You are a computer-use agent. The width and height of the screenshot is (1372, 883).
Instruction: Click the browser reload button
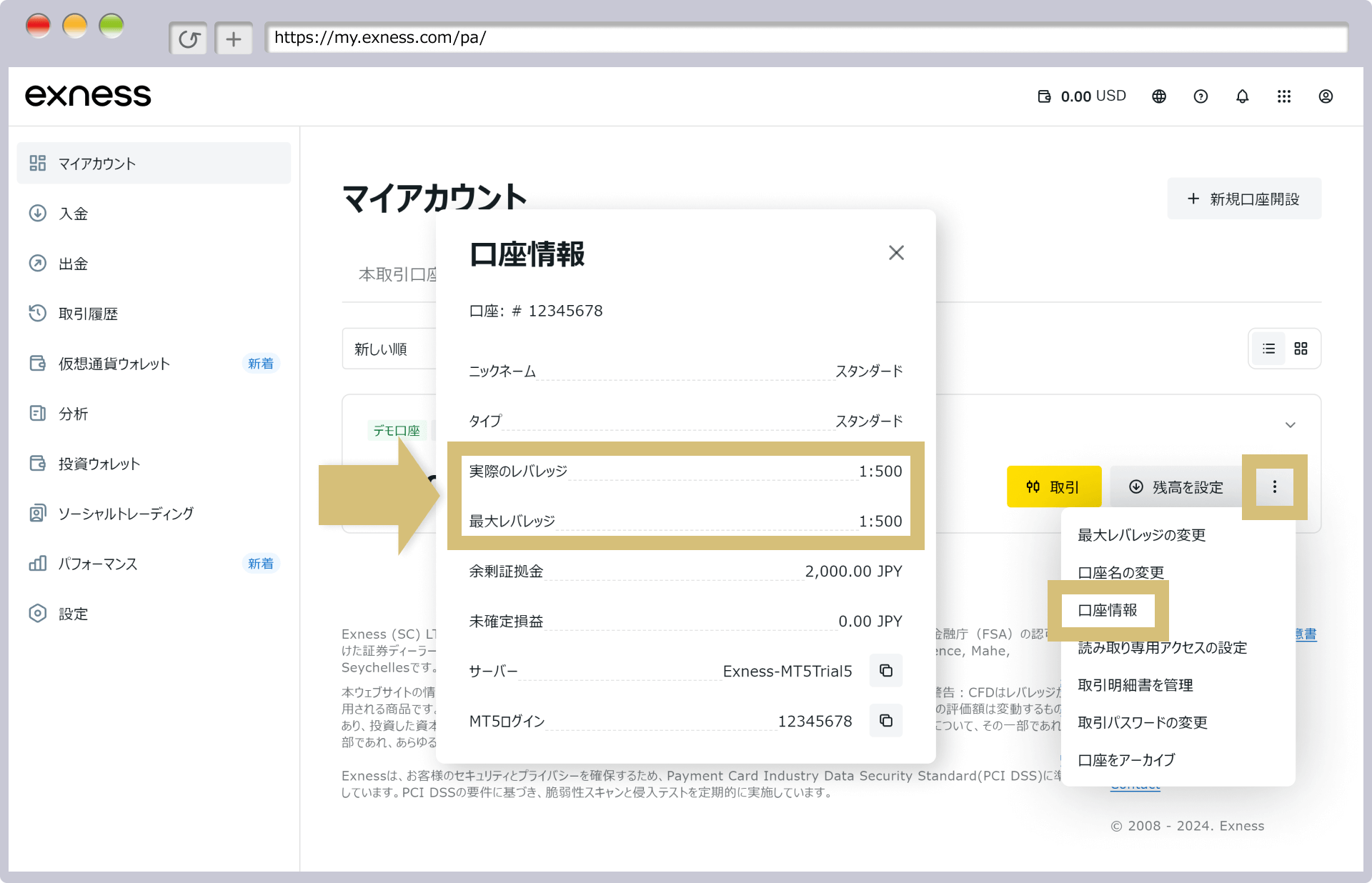(189, 39)
